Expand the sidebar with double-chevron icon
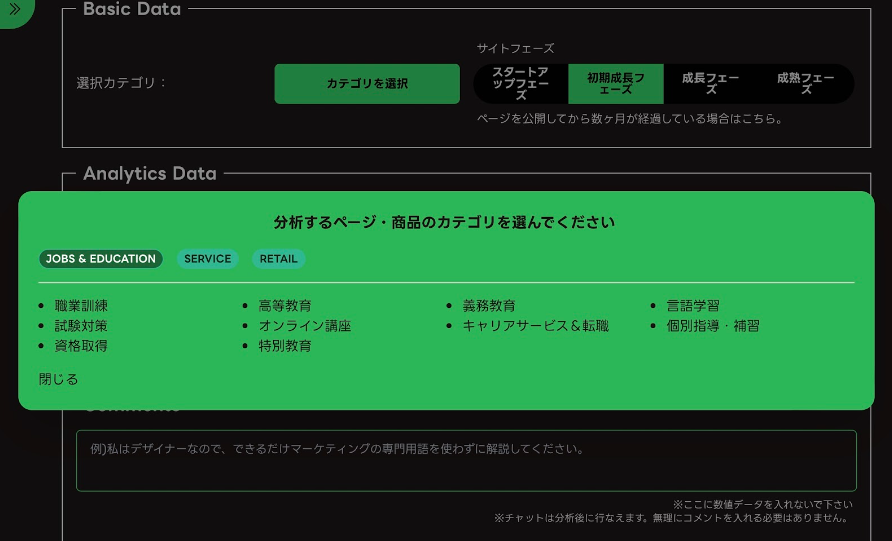 point(14,9)
